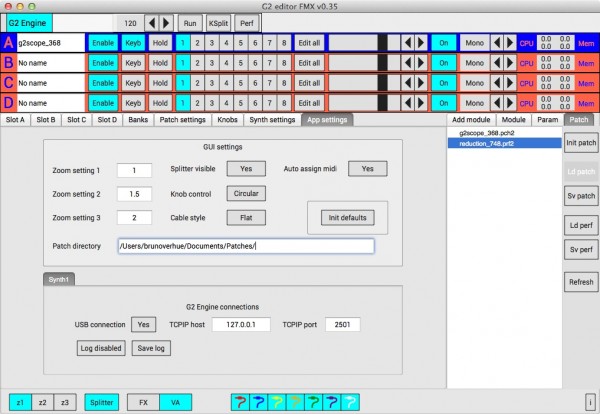The height and width of the screenshot is (414, 600).
Task: Click the Patch directory input field
Action: pyautogui.click(x=246, y=246)
